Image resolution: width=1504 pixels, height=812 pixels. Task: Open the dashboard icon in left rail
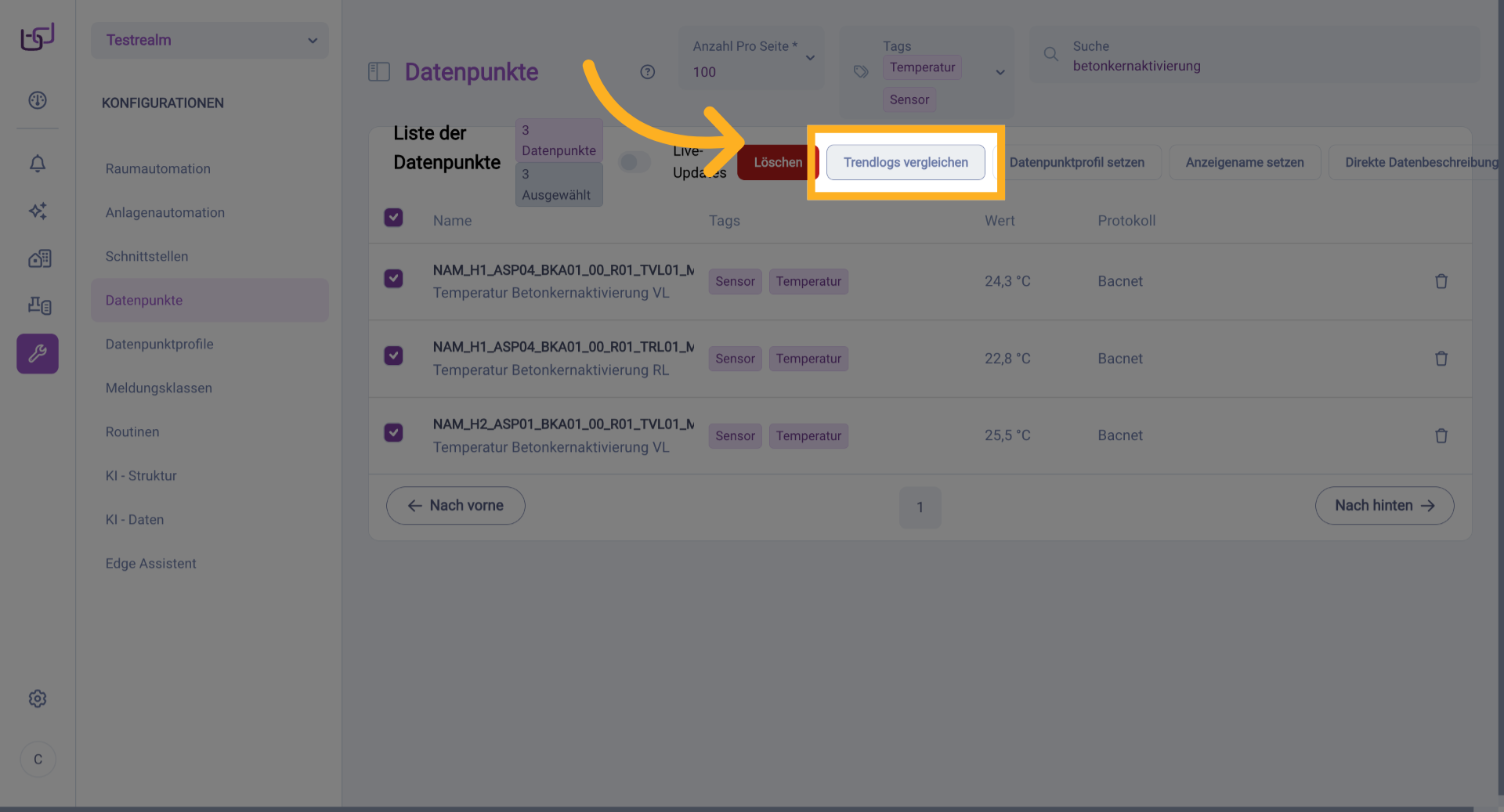(38, 100)
